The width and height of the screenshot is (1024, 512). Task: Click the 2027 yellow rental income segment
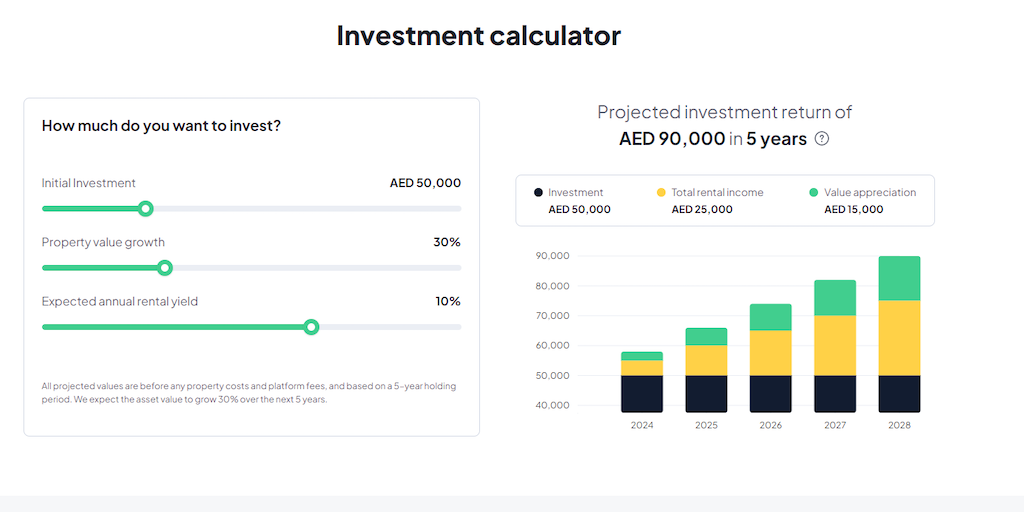click(835, 345)
